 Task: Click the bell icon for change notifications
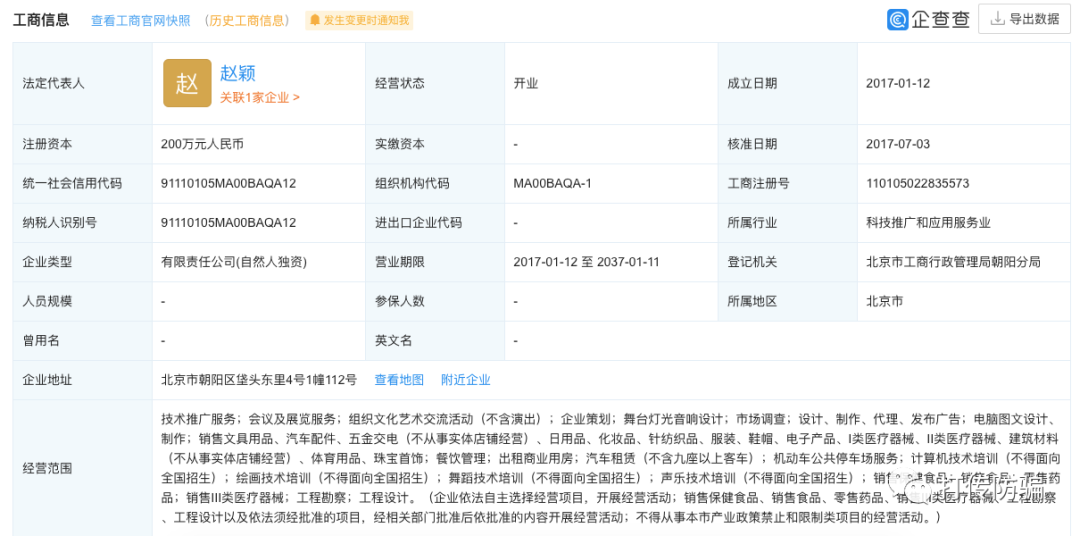click(x=315, y=20)
